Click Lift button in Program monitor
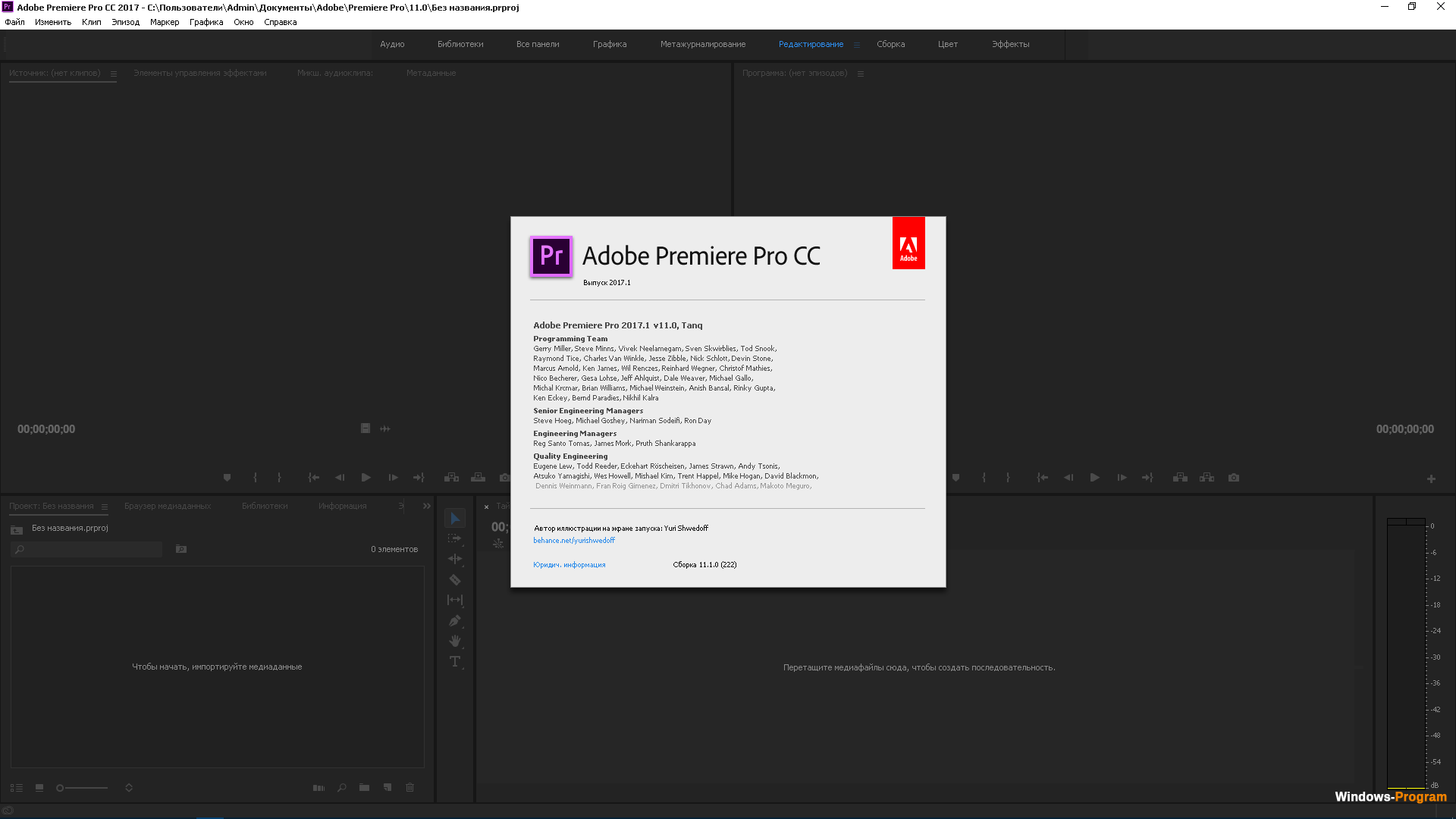Viewport: 1456px width, 819px height. coord(1180,478)
